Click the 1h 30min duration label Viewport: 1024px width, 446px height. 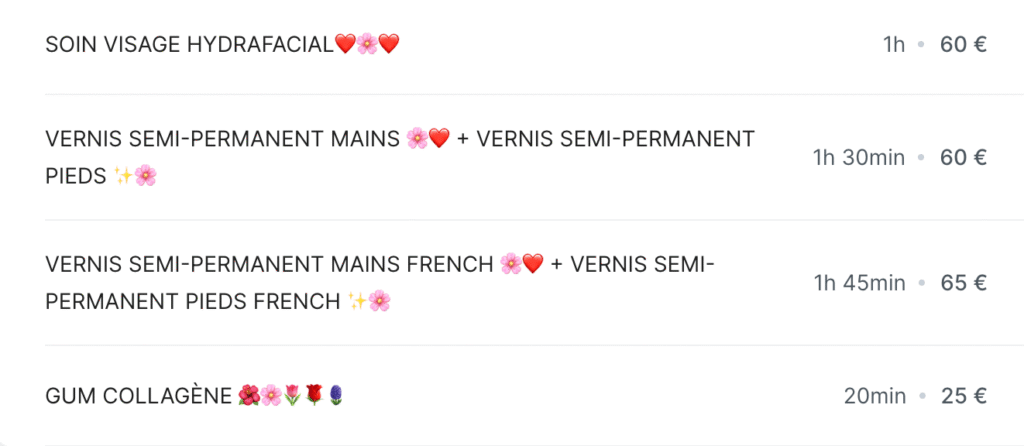859,157
